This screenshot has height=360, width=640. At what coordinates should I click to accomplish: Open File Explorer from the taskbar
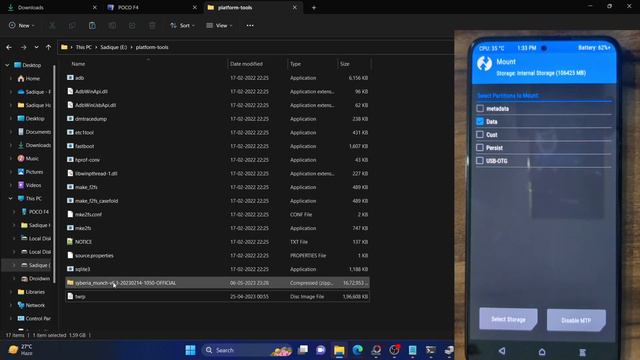click(x=339, y=350)
